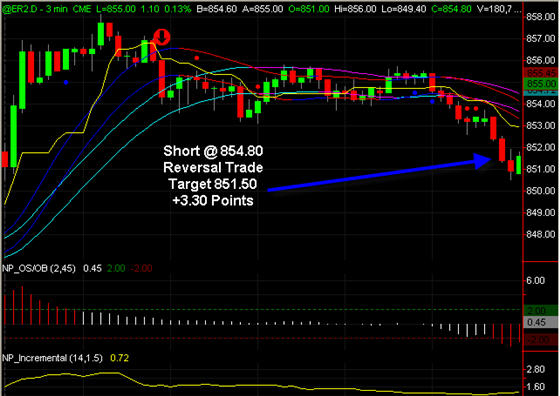560x396 pixels.
Task: Select the '@ER2.D - 3 min' symbol label
Action: coord(35,9)
